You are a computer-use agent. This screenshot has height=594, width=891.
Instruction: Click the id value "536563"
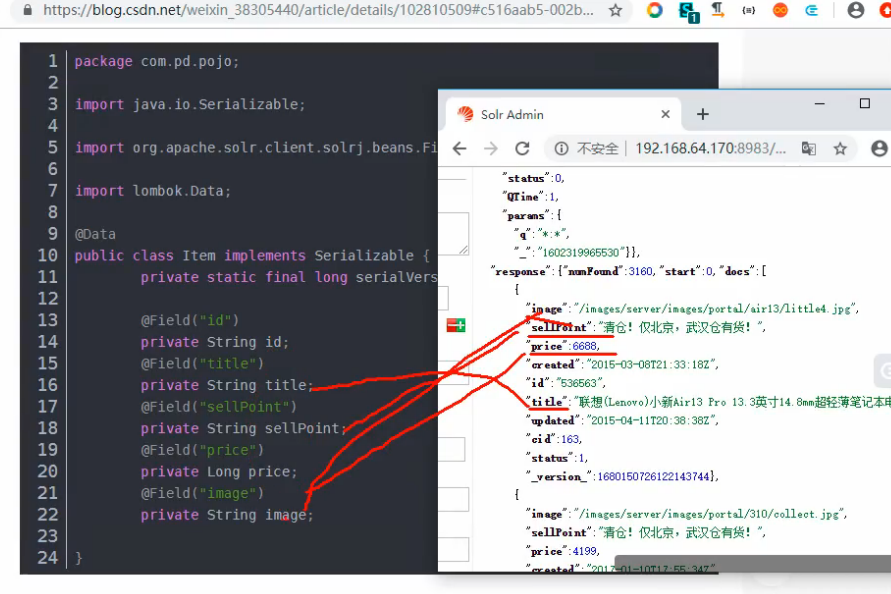pyautogui.click(x=582, y=384)
